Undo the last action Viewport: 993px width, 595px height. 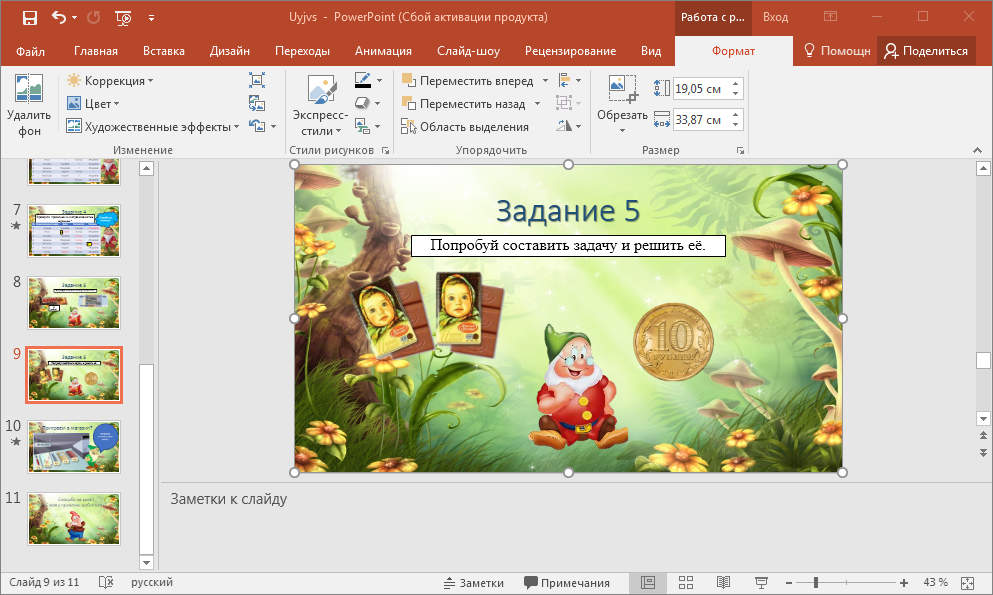[59, 17]
